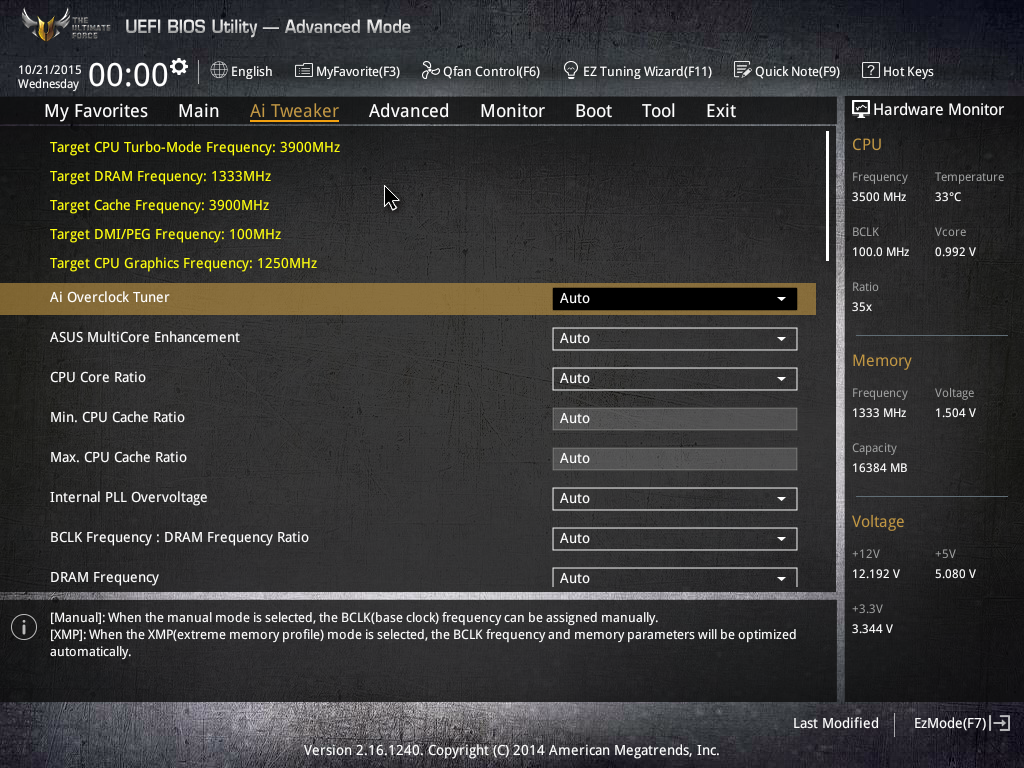Open the Monitor tab
This screenshot has height=768, width=1024.
pyautogui.click(x=513, y=111)
